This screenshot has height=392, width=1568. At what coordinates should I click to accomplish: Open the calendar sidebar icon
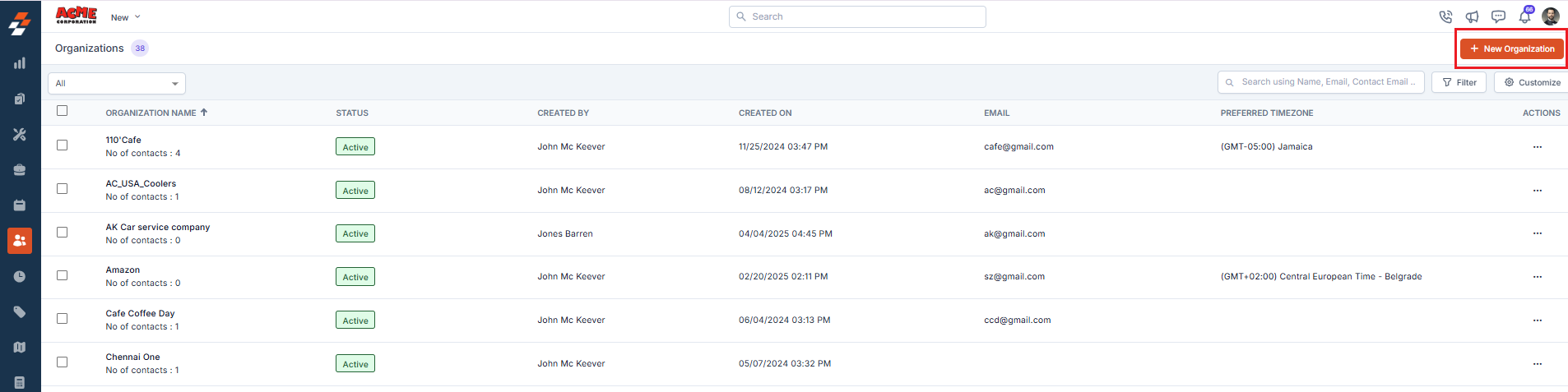click(20, 205)
